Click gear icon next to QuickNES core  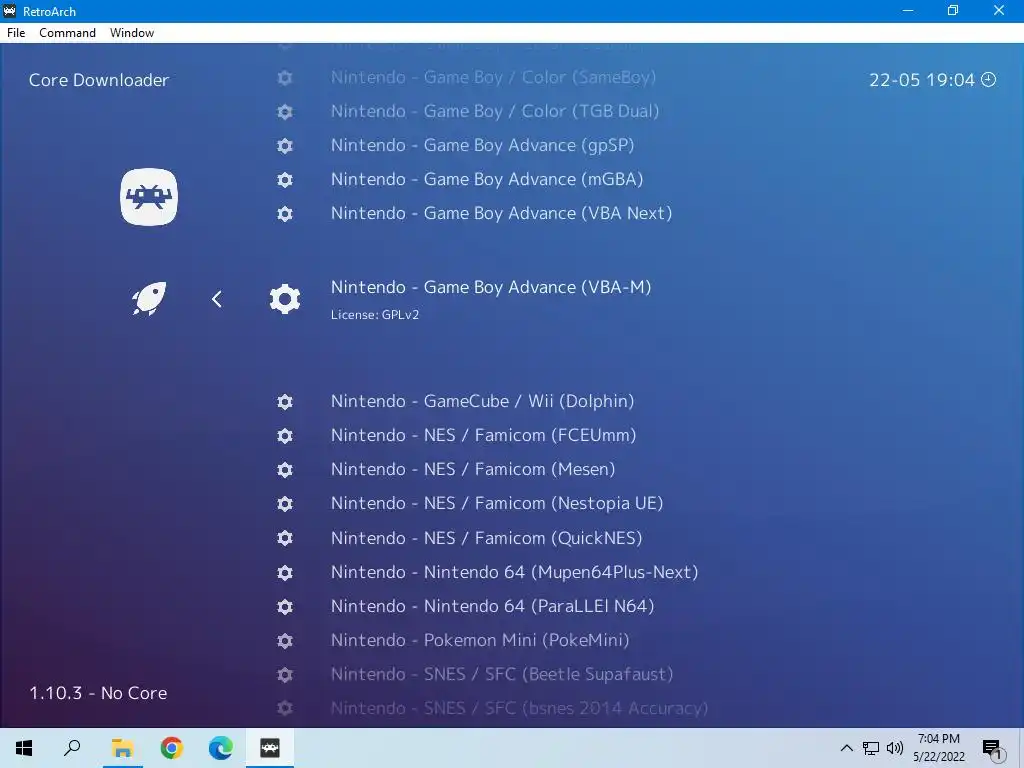pos(285,538)
